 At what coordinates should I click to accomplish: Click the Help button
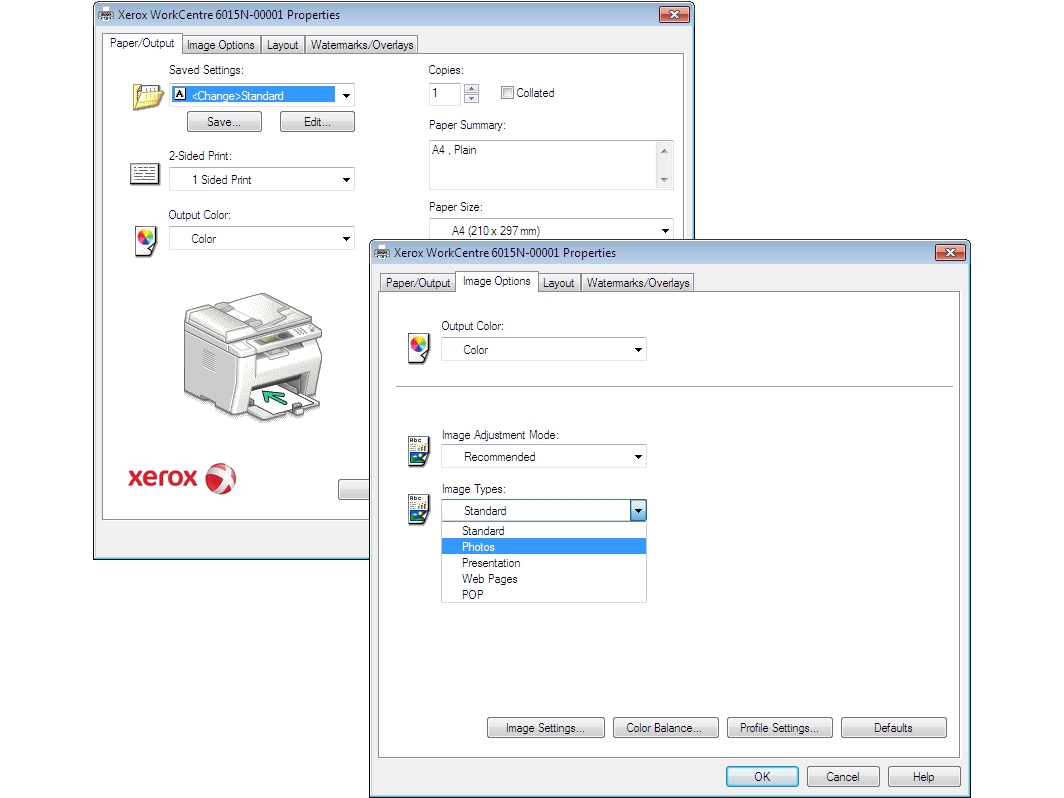(924, 776)
